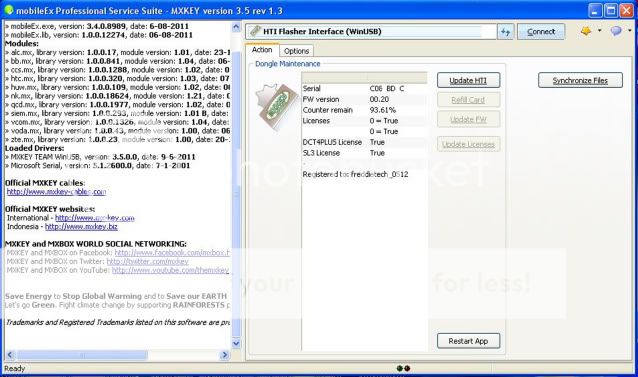The image size is (638, 377).
Task: Click the Restart App button
Action: pyautogui.click(x=468, y=341)
